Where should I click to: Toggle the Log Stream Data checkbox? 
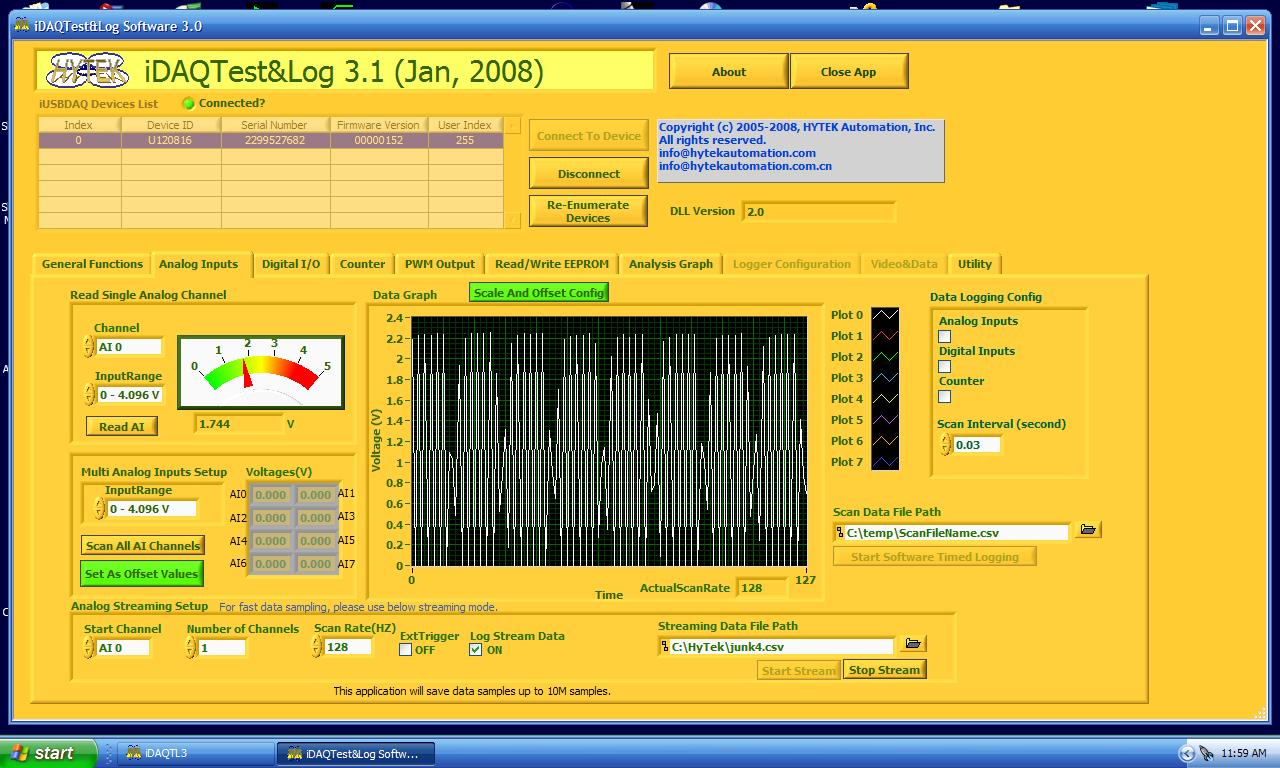coord(475,650)
